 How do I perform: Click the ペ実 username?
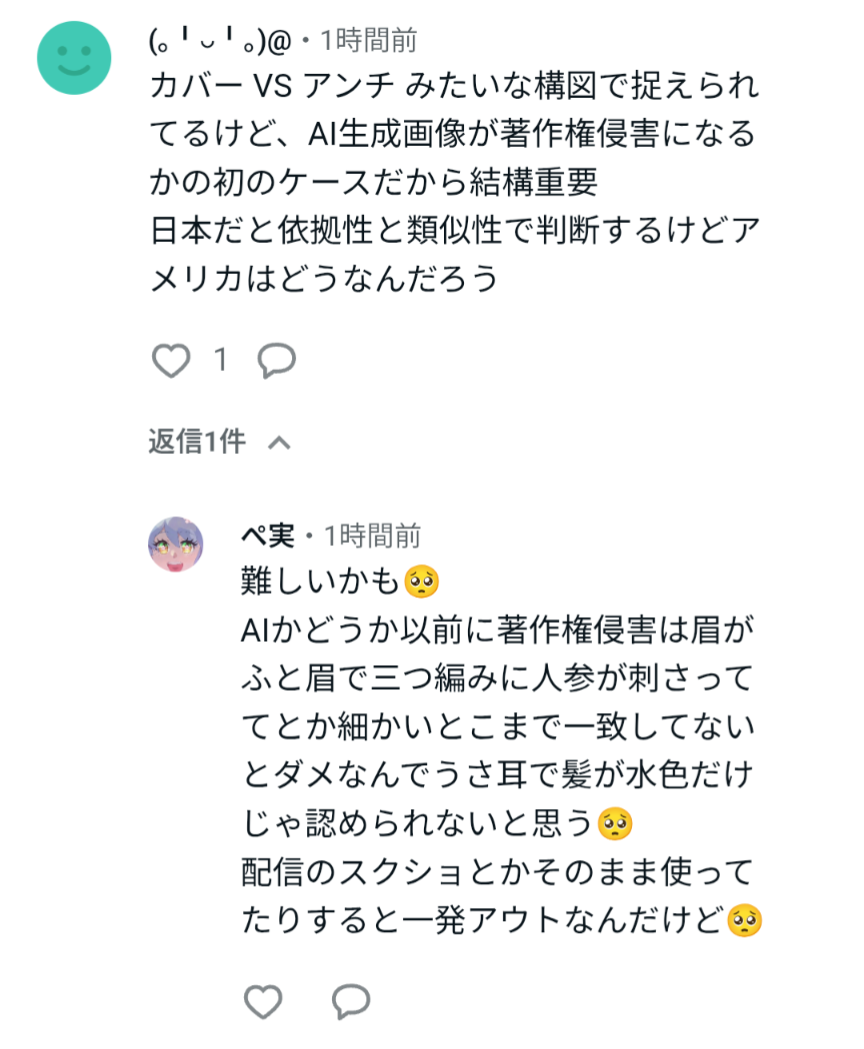point(268,536)
